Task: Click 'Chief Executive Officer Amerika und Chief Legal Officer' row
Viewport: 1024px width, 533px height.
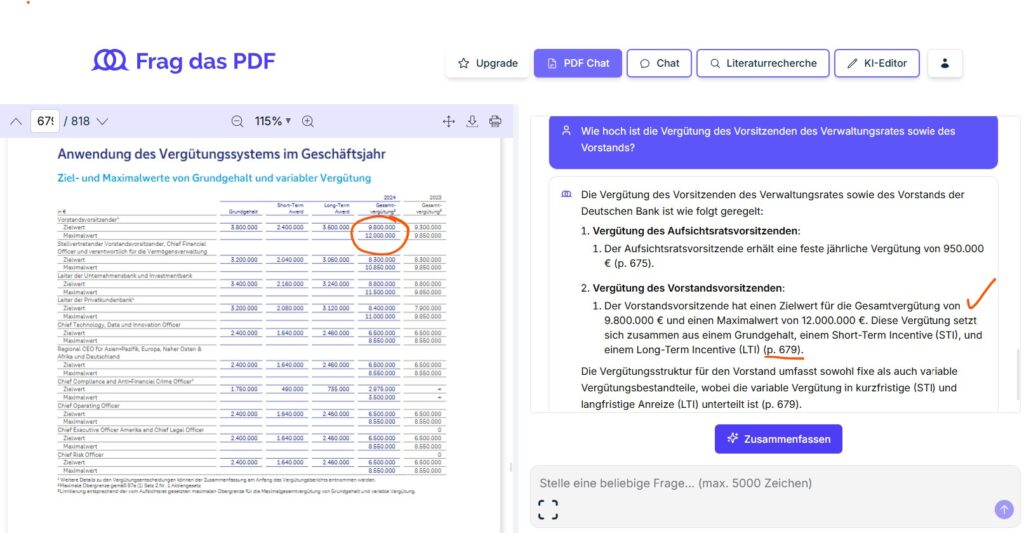Action: point(131,430)
